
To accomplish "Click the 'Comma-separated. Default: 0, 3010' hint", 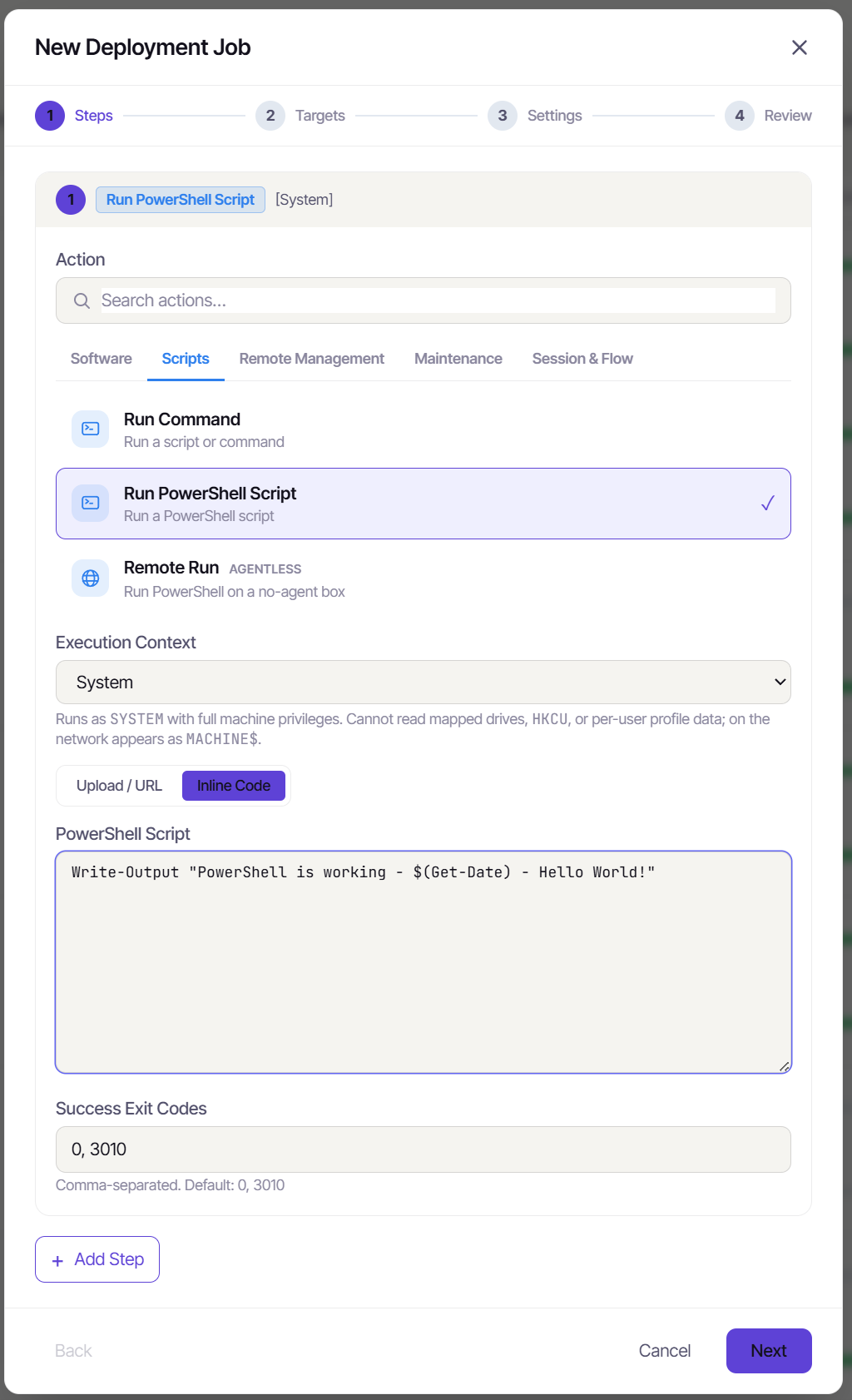I will click(171, 1185).
